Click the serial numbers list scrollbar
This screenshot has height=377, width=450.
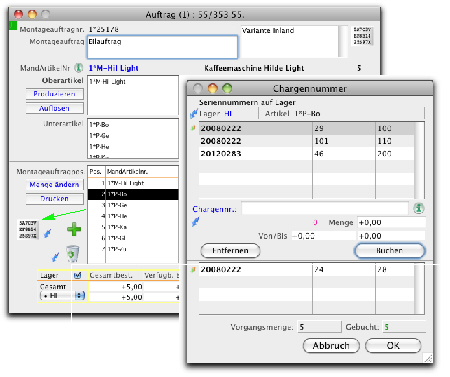click(420, 160)
